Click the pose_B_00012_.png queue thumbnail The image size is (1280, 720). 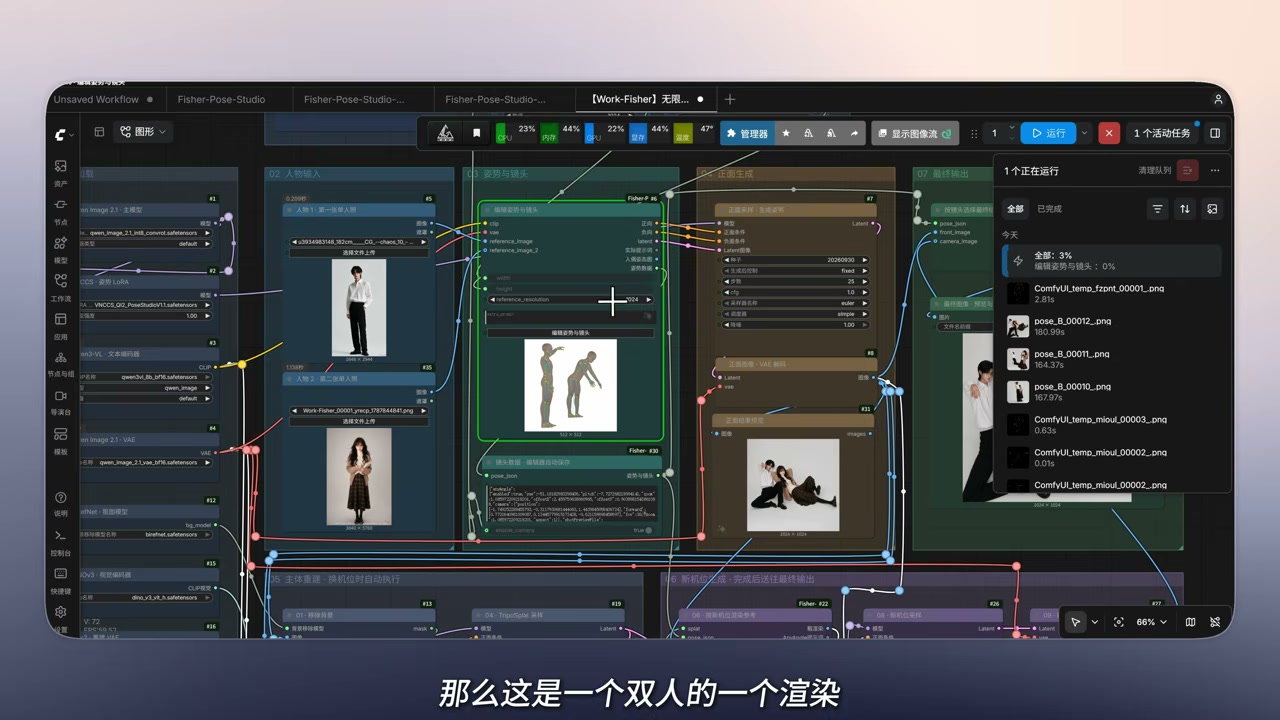click(x=1018, y=326)
